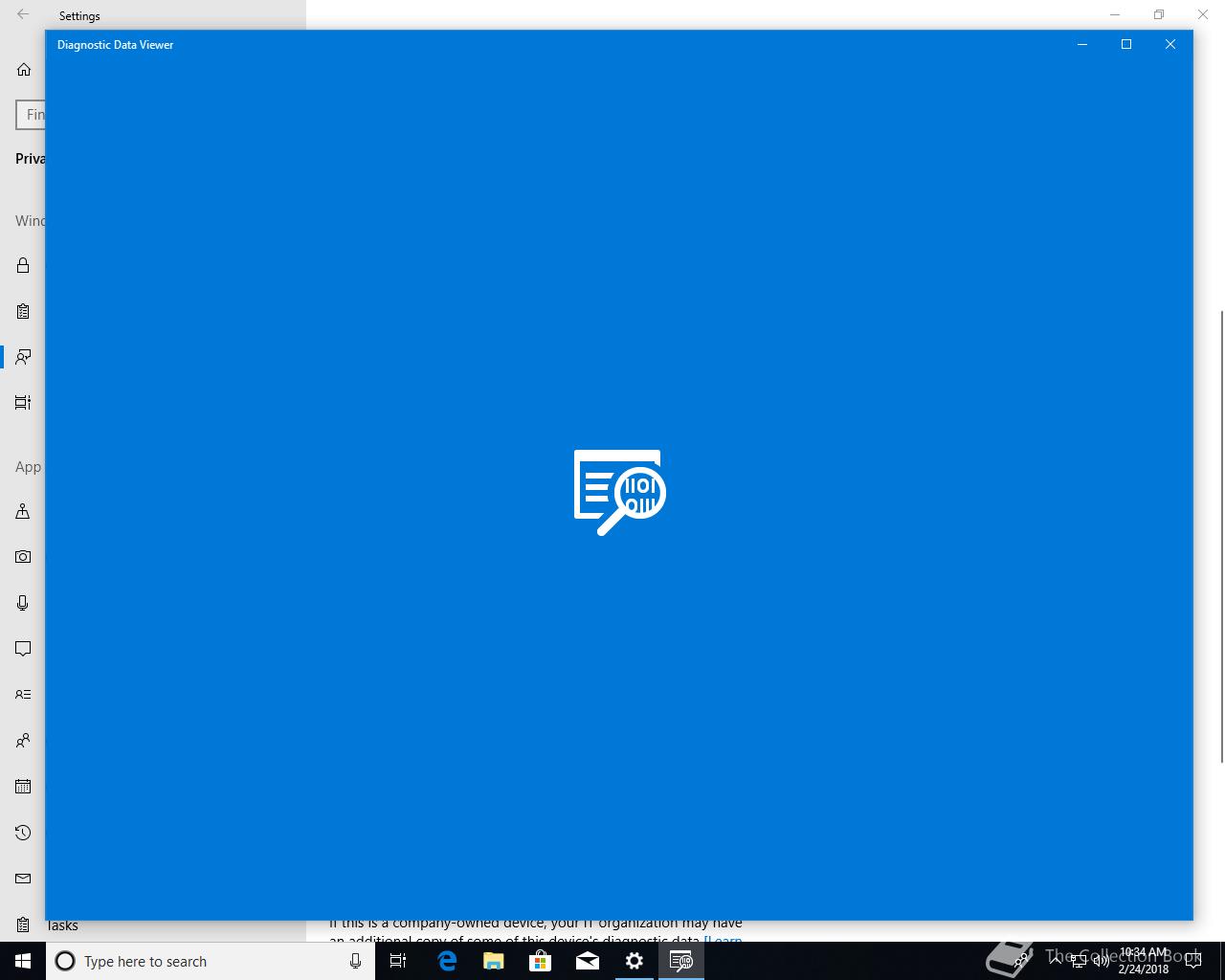
Task: Click the taskbar 'Type here to search' box
Action: pyautogui.click(x=211, y=961)
